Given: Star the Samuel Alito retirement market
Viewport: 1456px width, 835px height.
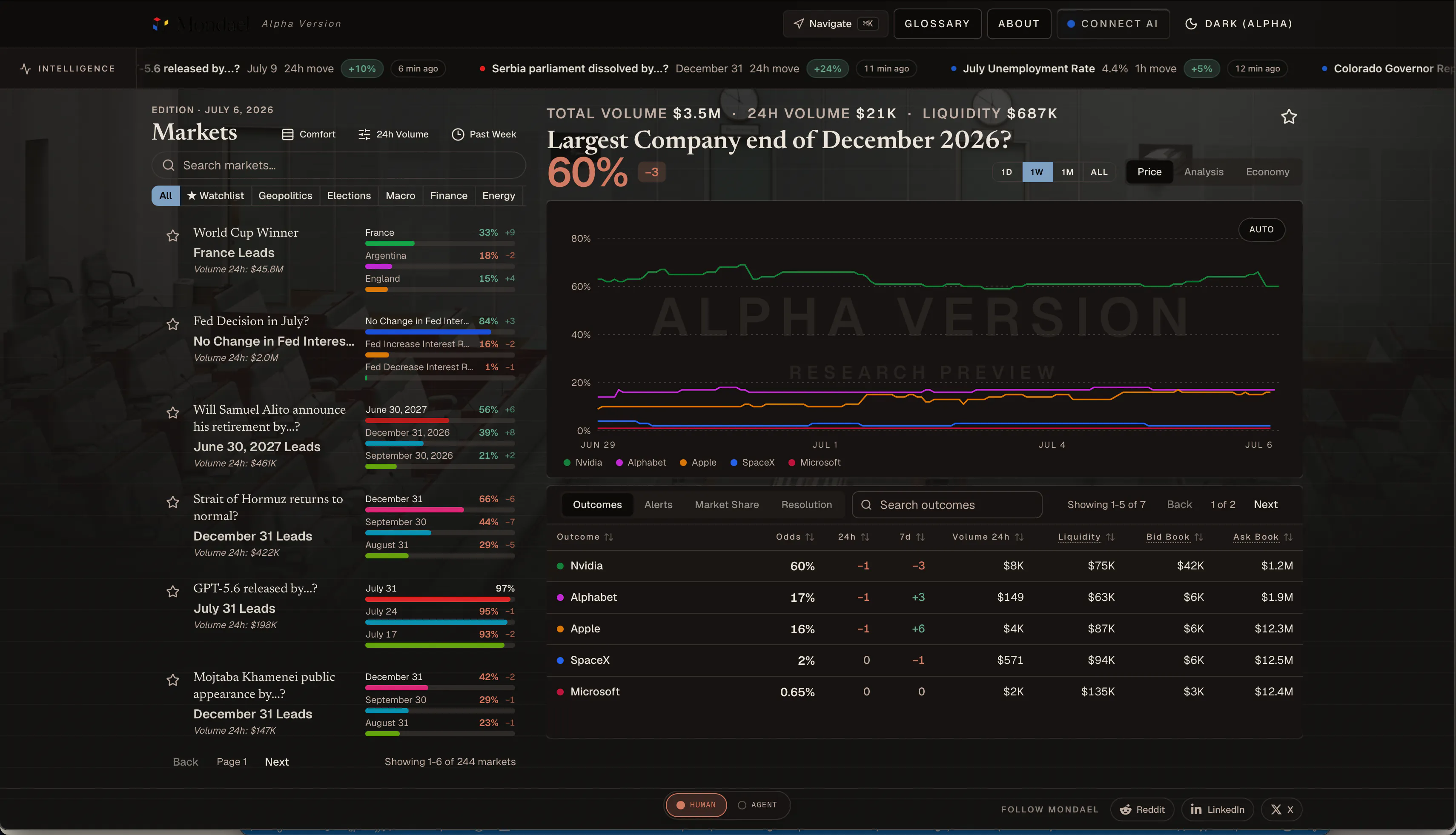Looking at the screenshot, I should (x=173, y=413).
